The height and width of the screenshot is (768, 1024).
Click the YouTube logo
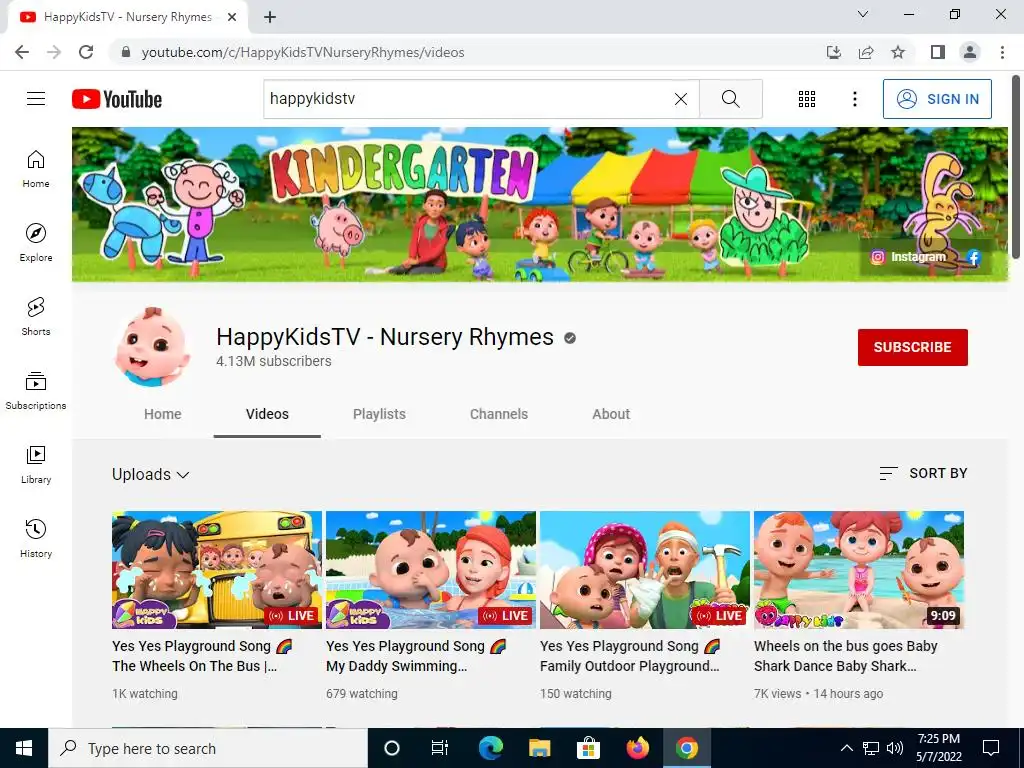117,99
